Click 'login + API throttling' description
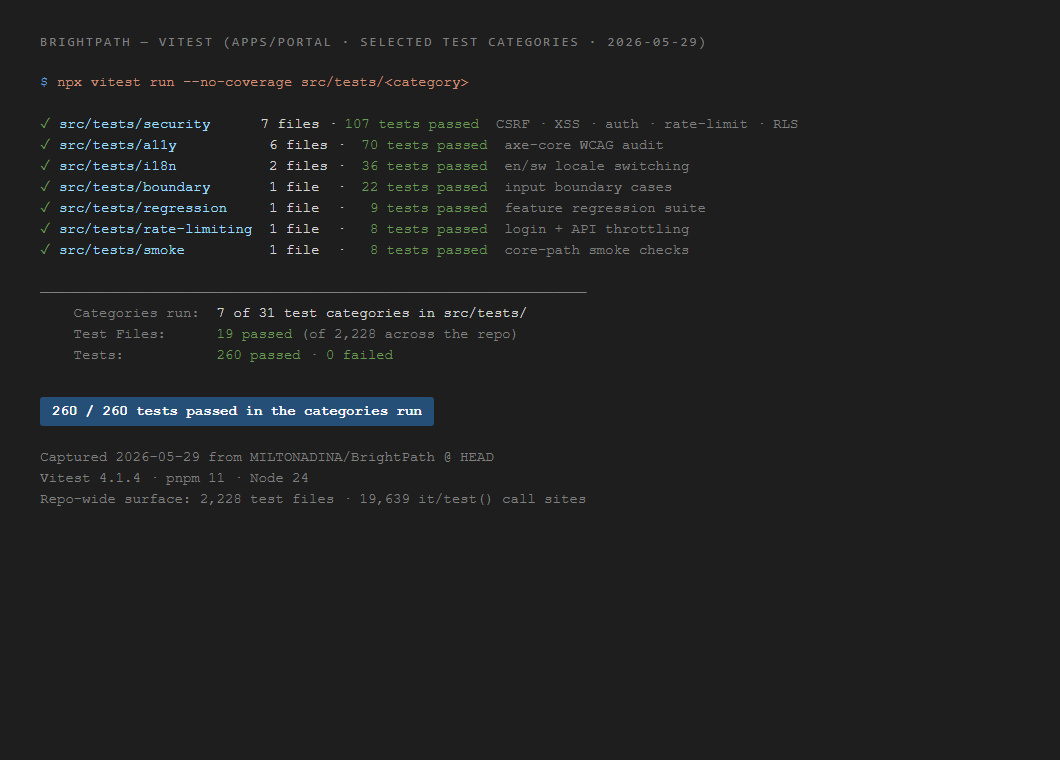1060x760 pixels. pyautogui.click(x=597, y=229)
